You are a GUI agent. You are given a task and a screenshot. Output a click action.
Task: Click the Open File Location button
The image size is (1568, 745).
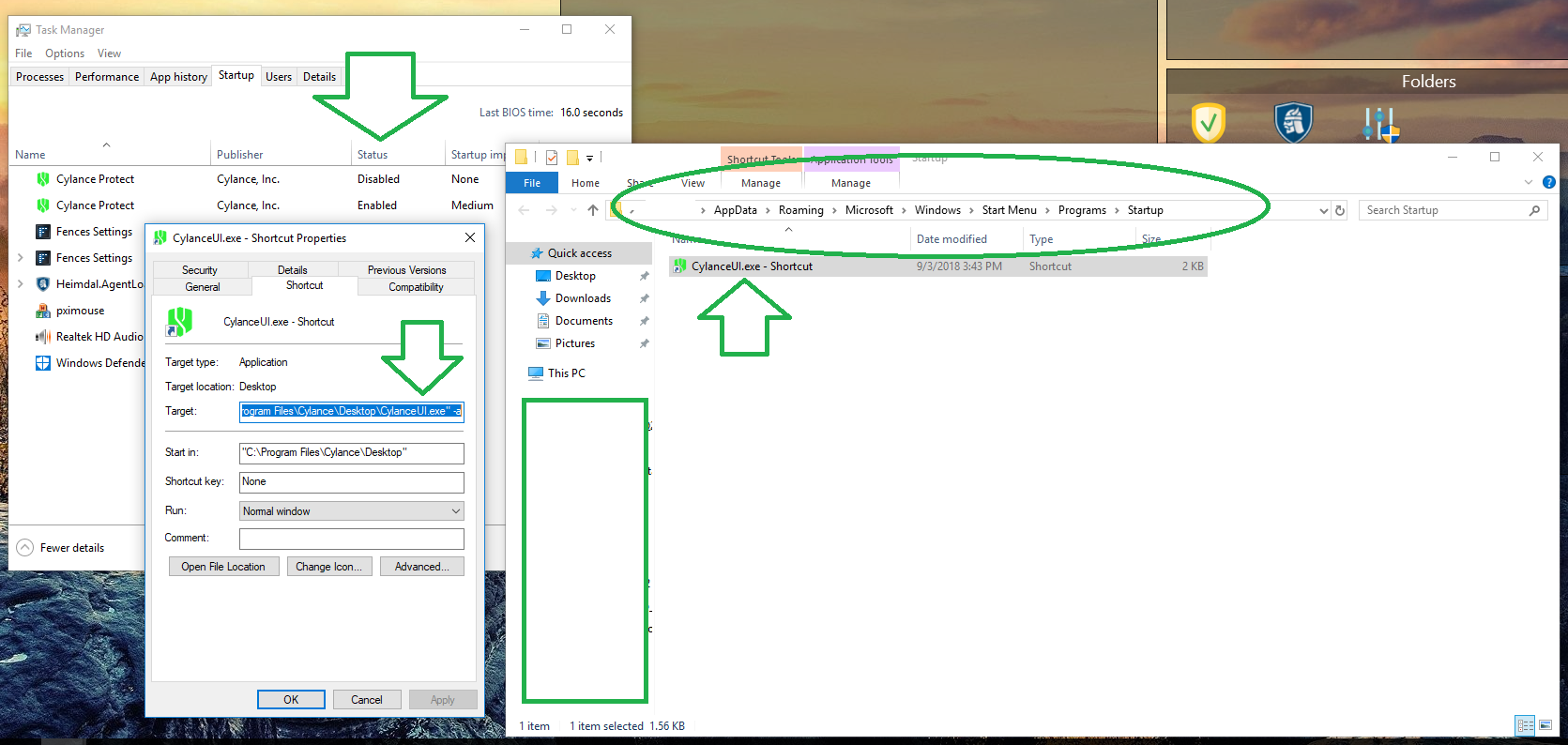click(x=223, y=567)
